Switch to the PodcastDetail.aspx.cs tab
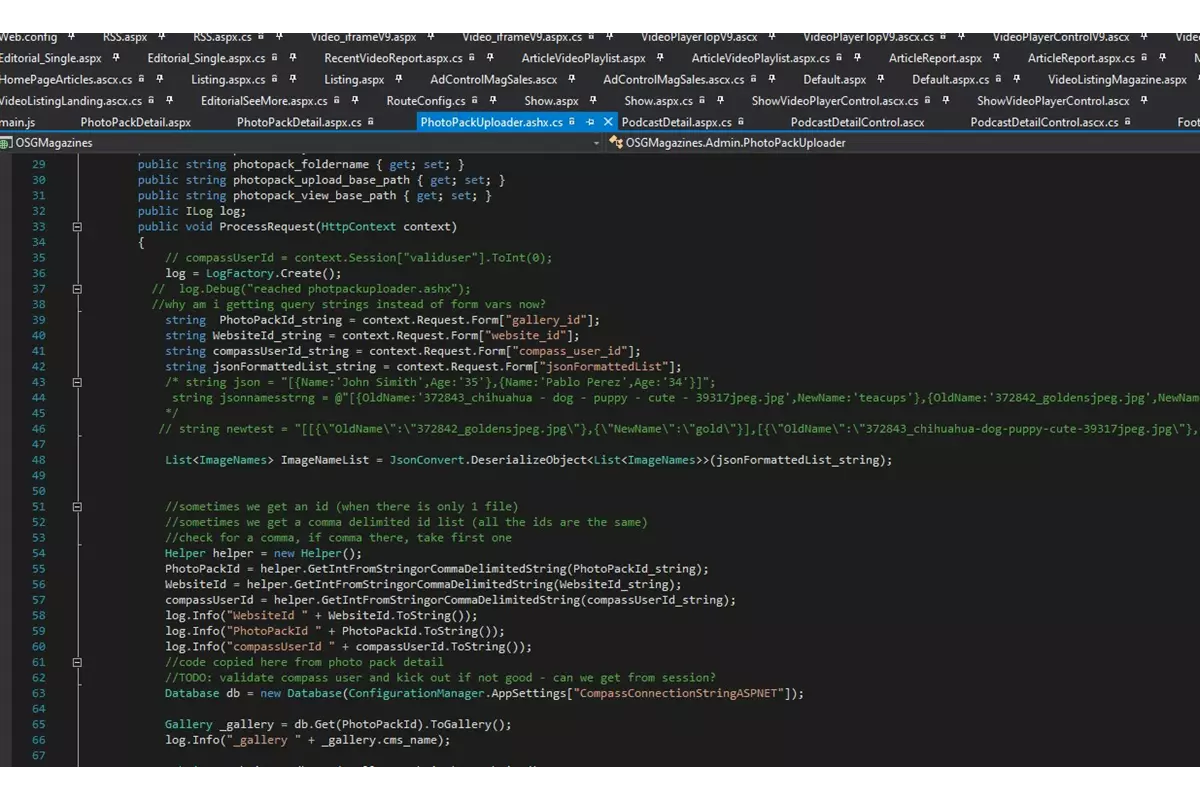Viewport: 1200px width, 800px height. click(x=676, y=122)
